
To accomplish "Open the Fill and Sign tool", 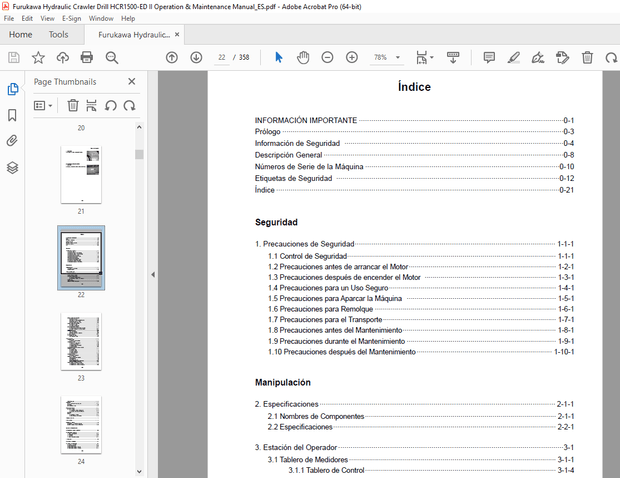I will 538,58.
